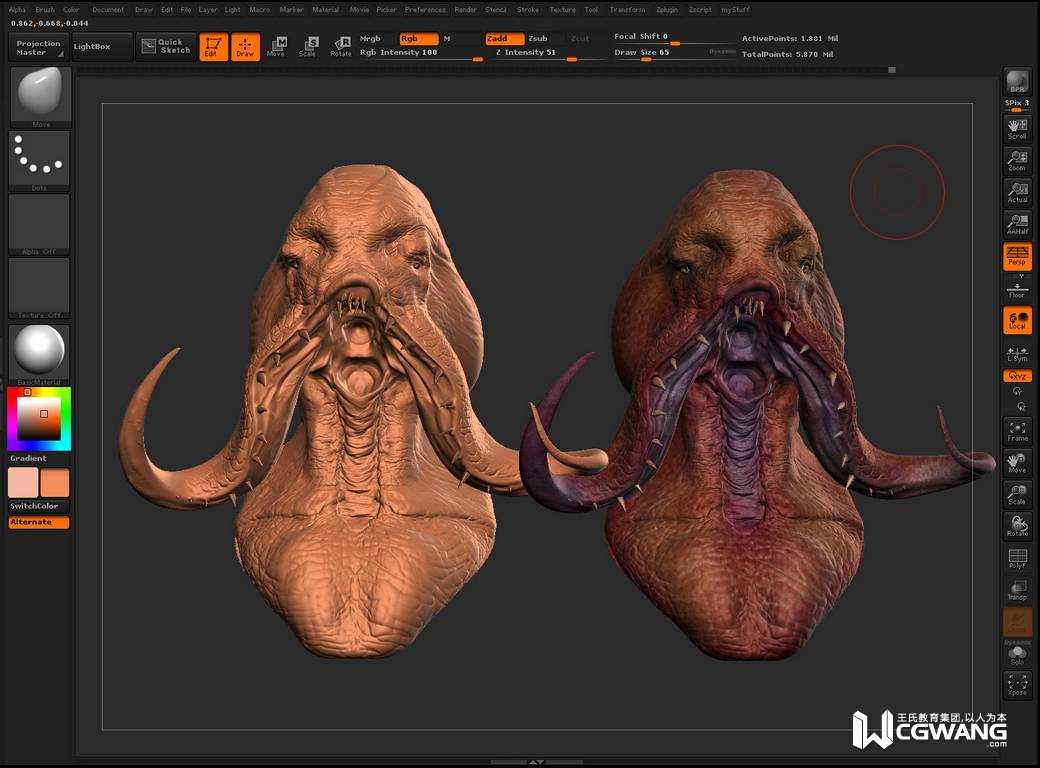This screenshot has height=768, width=1040.
Task: Click the Actual size icon
Action: (1017, 192)
